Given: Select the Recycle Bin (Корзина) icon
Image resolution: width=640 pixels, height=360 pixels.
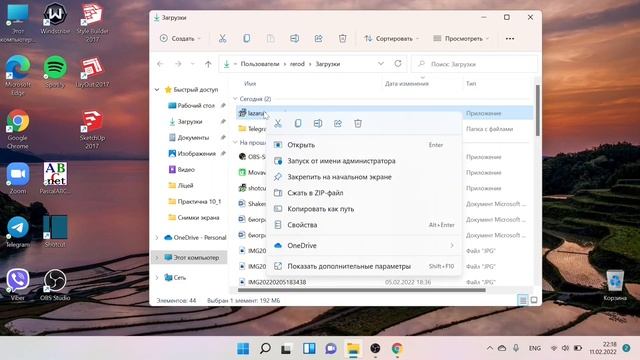Looking at the screenshot, I should [615, 286].
